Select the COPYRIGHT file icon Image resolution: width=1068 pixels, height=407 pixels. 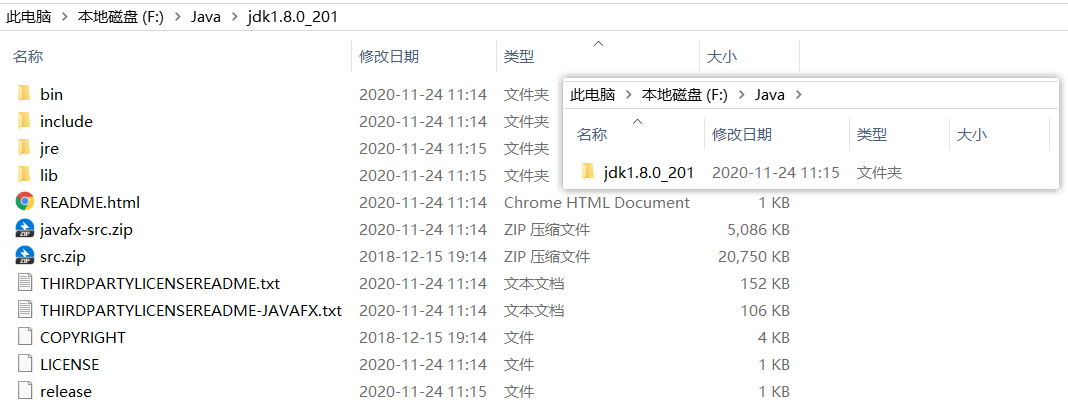25,338
